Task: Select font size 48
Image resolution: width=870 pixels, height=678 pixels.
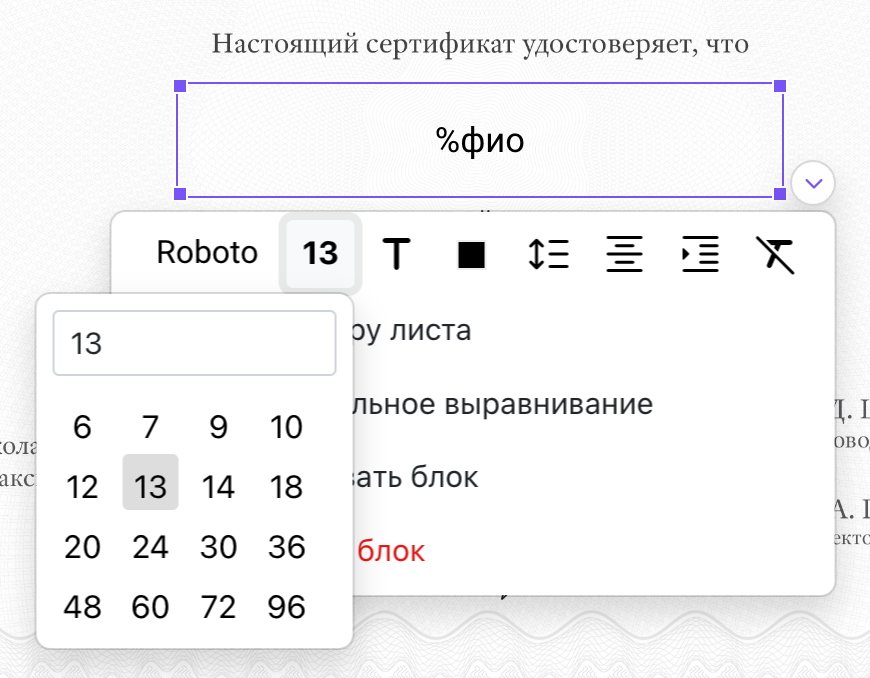Action: [82, 606]
